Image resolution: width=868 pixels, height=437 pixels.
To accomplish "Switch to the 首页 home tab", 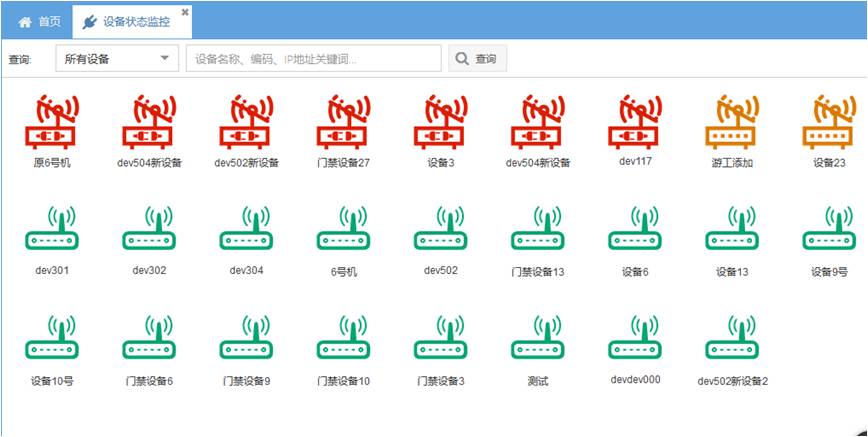I will [x=37, y=23].
